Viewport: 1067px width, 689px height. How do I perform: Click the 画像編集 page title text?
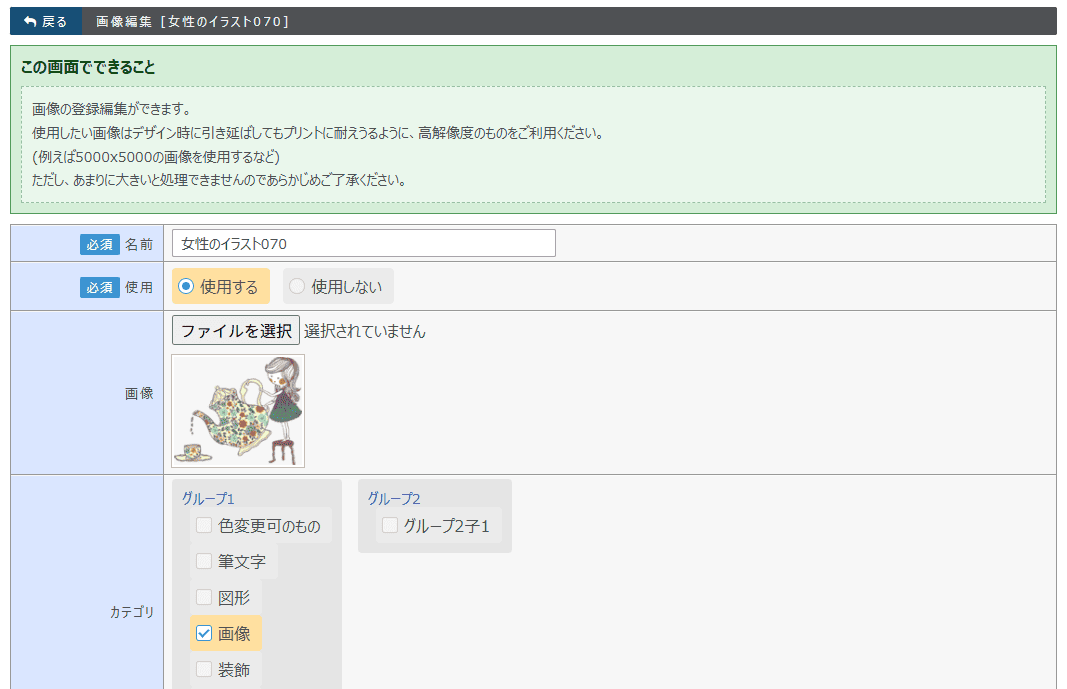tap(192, 21)
